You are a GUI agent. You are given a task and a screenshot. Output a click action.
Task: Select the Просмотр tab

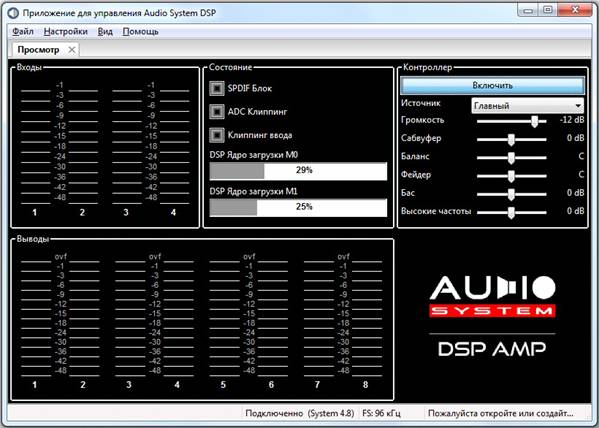point(38,50)
